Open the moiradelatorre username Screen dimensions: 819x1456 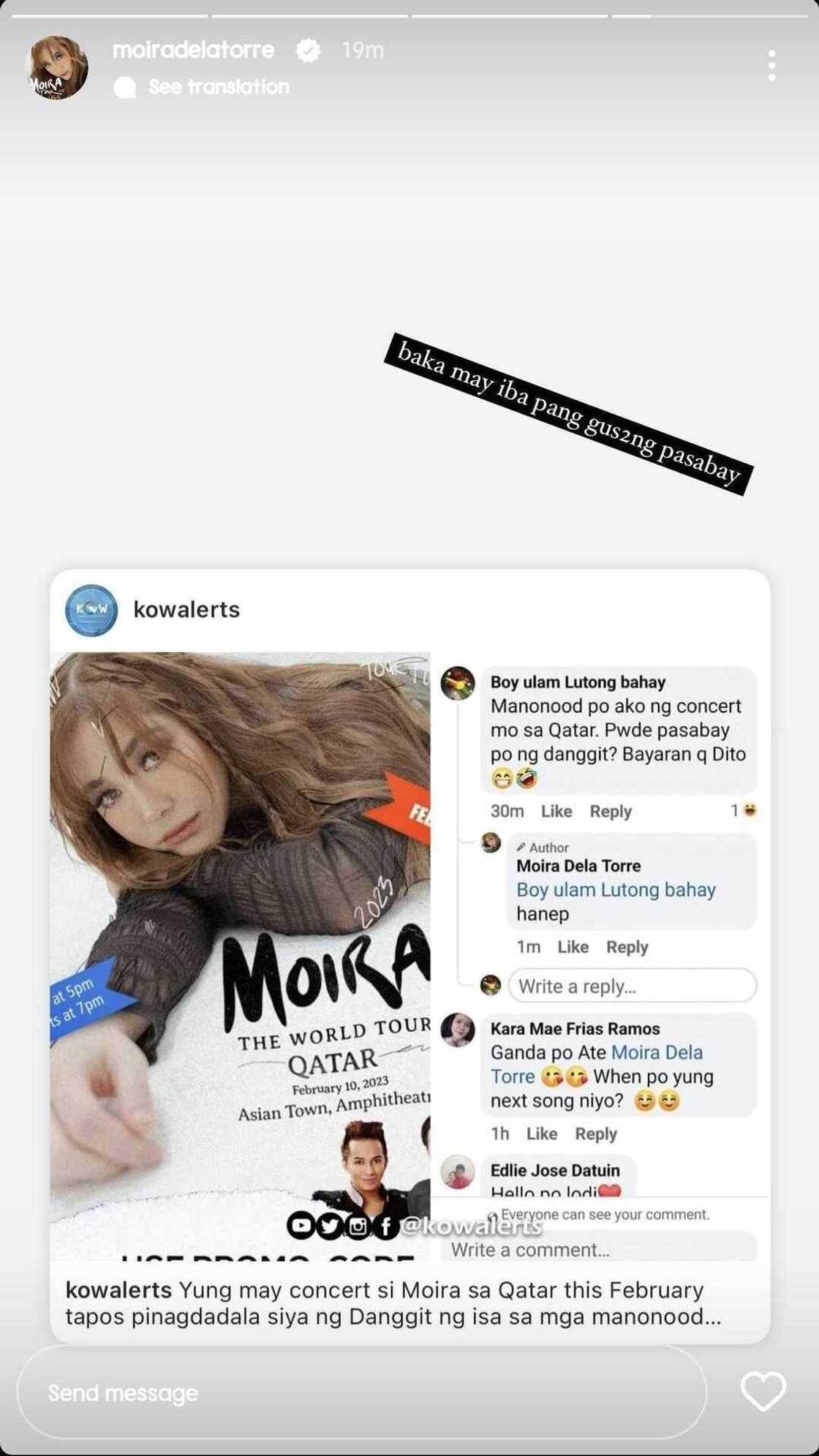point(194,50)
